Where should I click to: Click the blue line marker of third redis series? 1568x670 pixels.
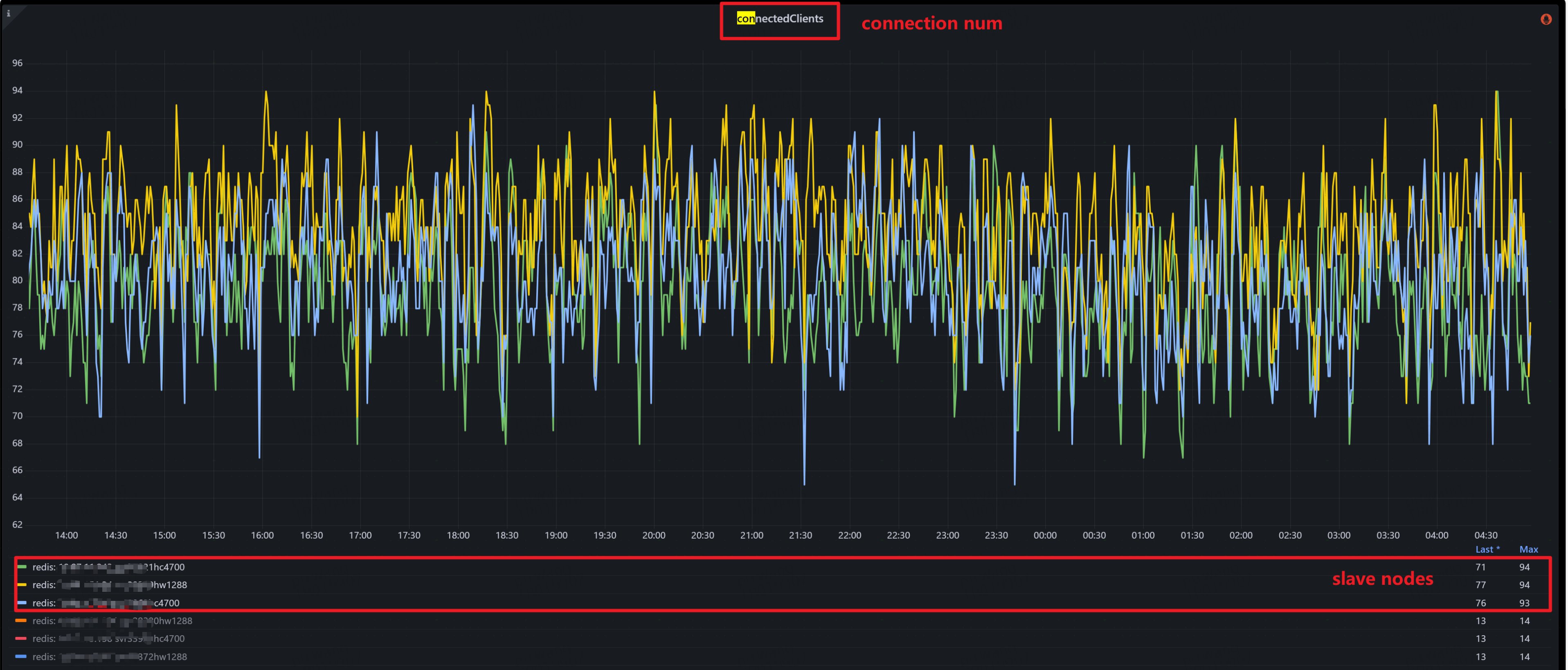[x=22, y=603]
